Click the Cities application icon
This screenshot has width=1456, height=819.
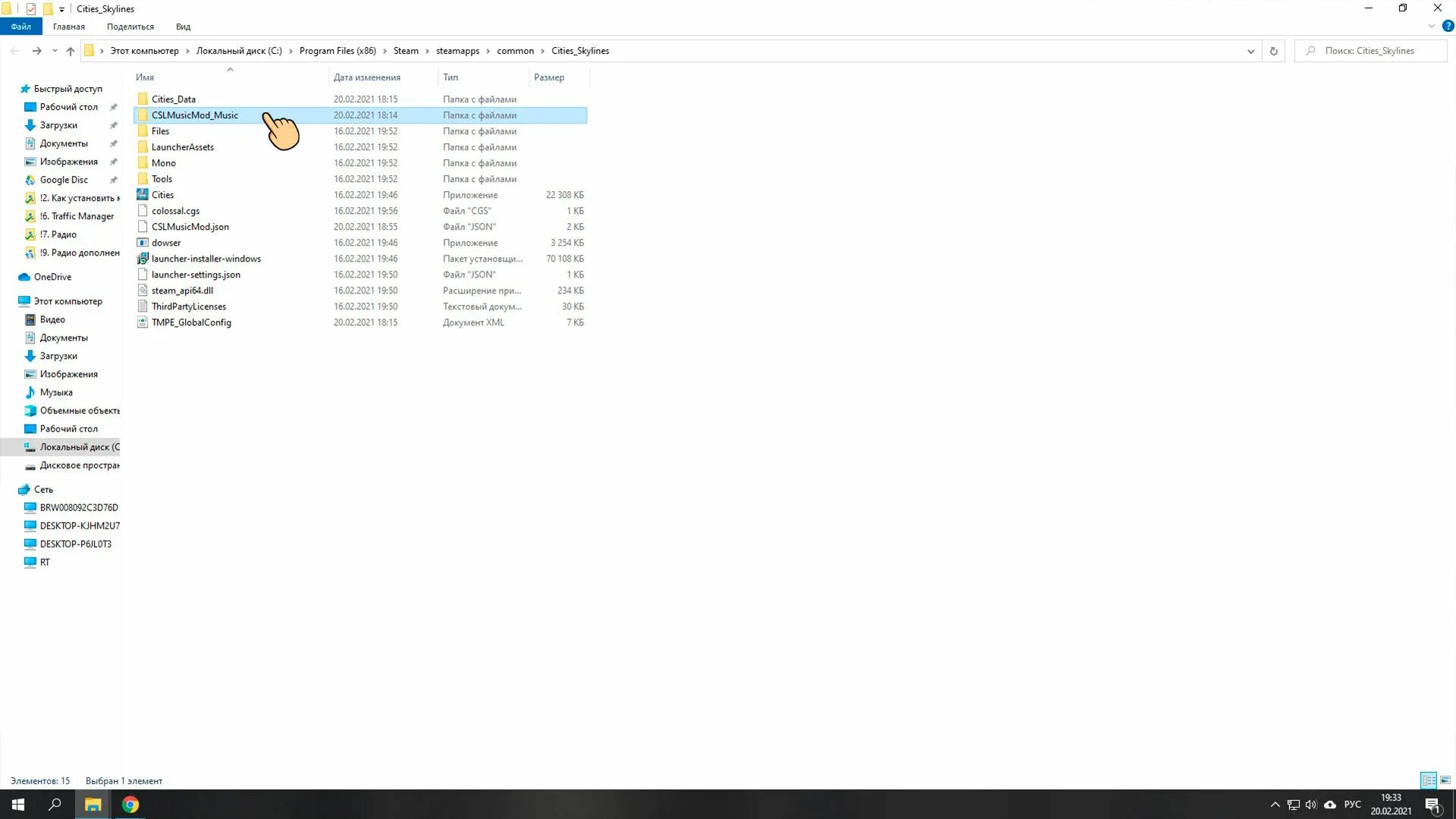143,195
